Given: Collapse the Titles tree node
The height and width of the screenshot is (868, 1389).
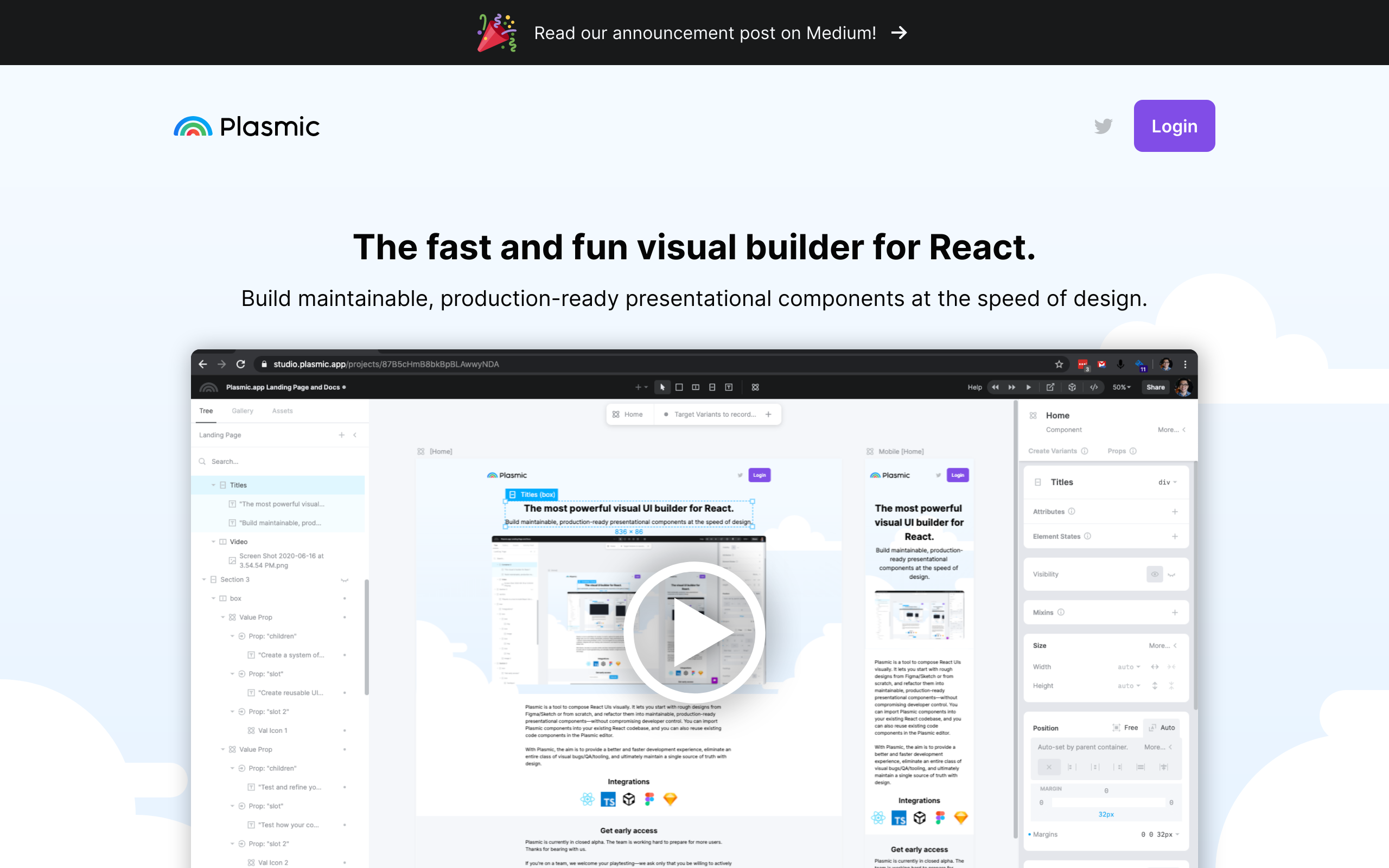Looking at the screenshot, I should (214, 485).
